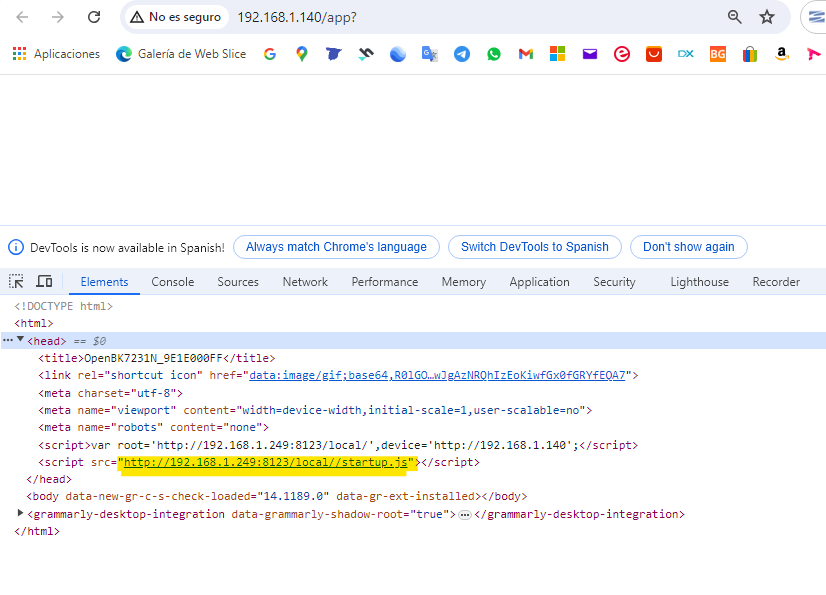Open the red circled e bookmark

pyautogui.click(x=622, y=54)
